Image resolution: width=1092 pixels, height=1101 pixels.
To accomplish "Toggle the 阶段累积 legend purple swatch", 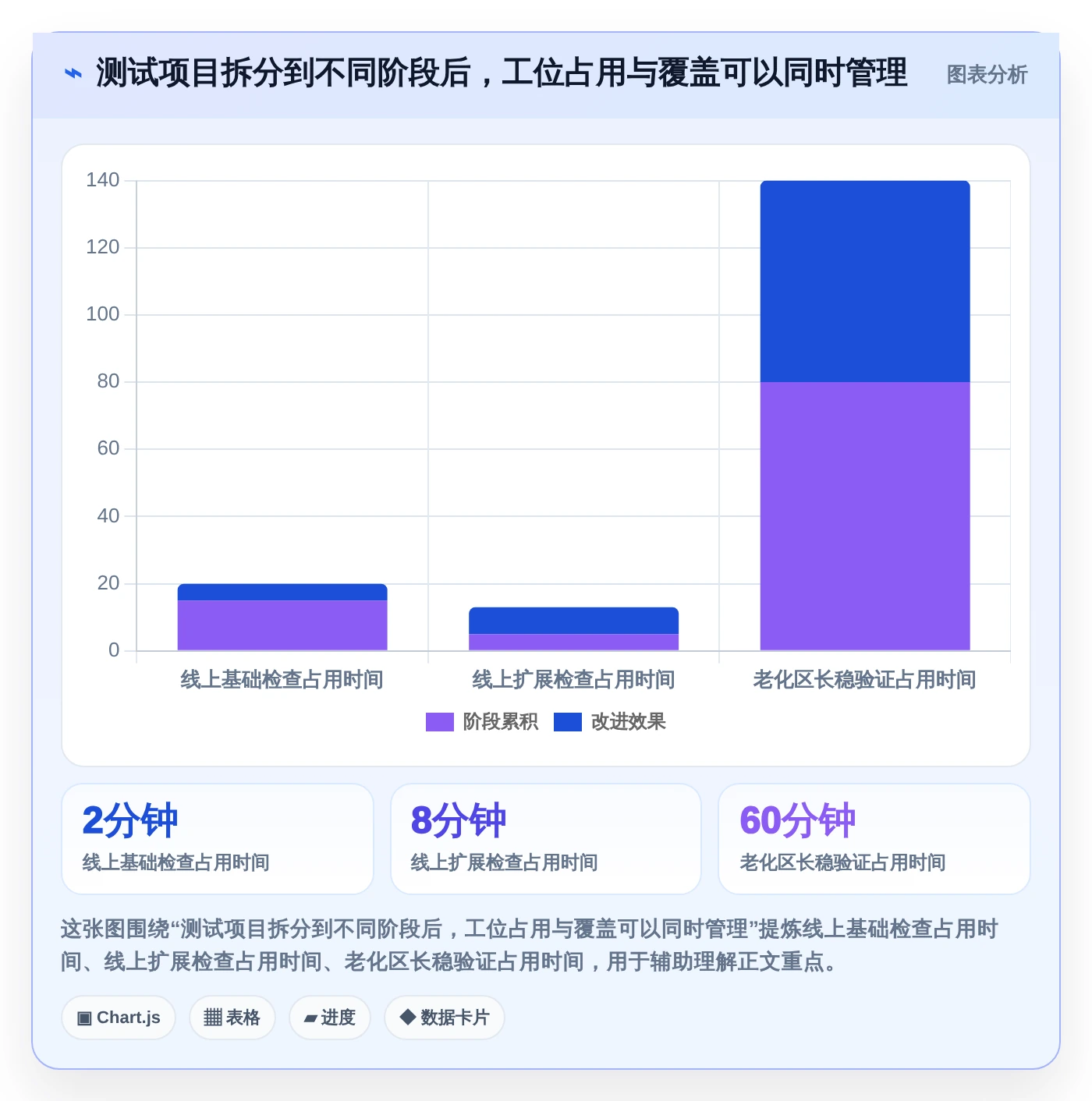I will pyautogui.click(x=439, y=722).
